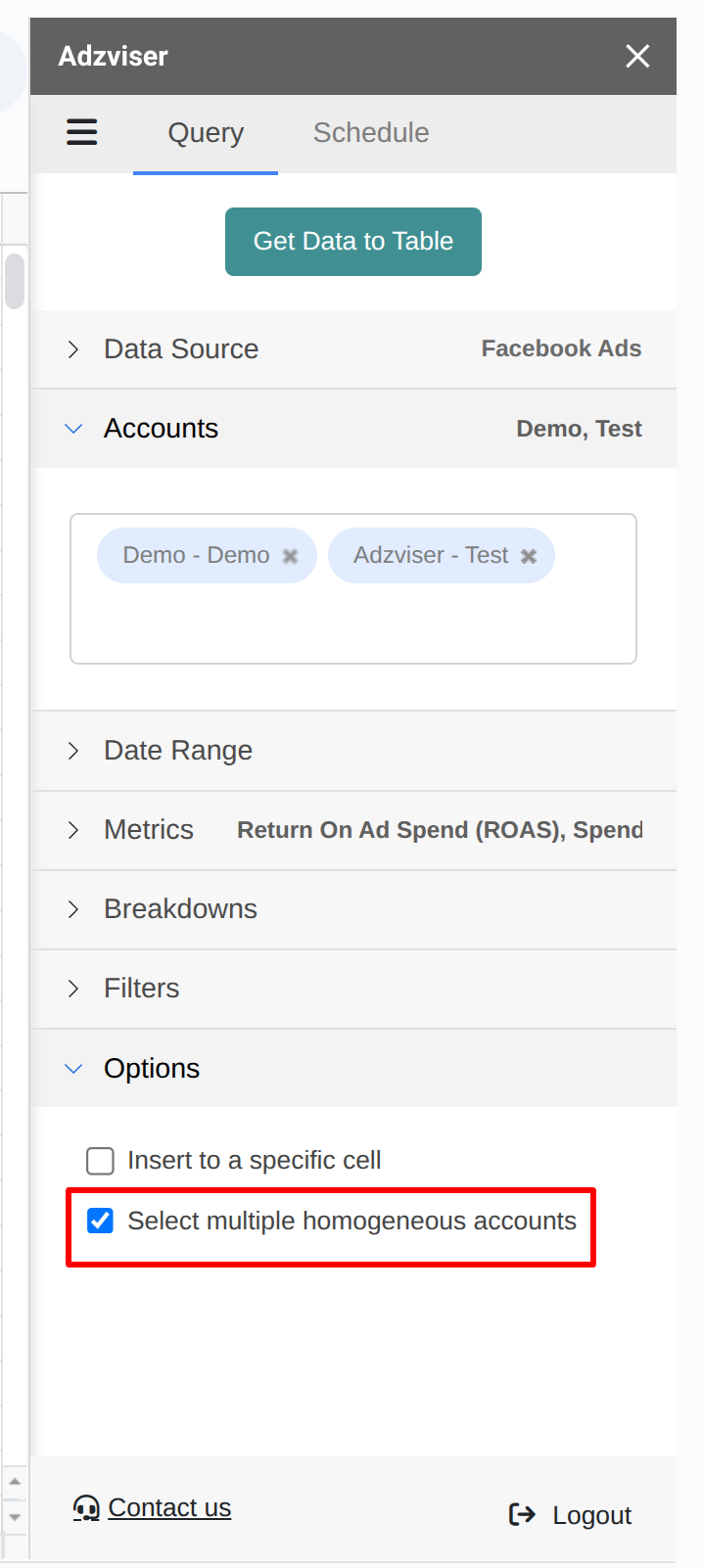This screenshot has height=1568, width=703.
Task: Click the Adzviser - Test chip label
Action: 431,555
